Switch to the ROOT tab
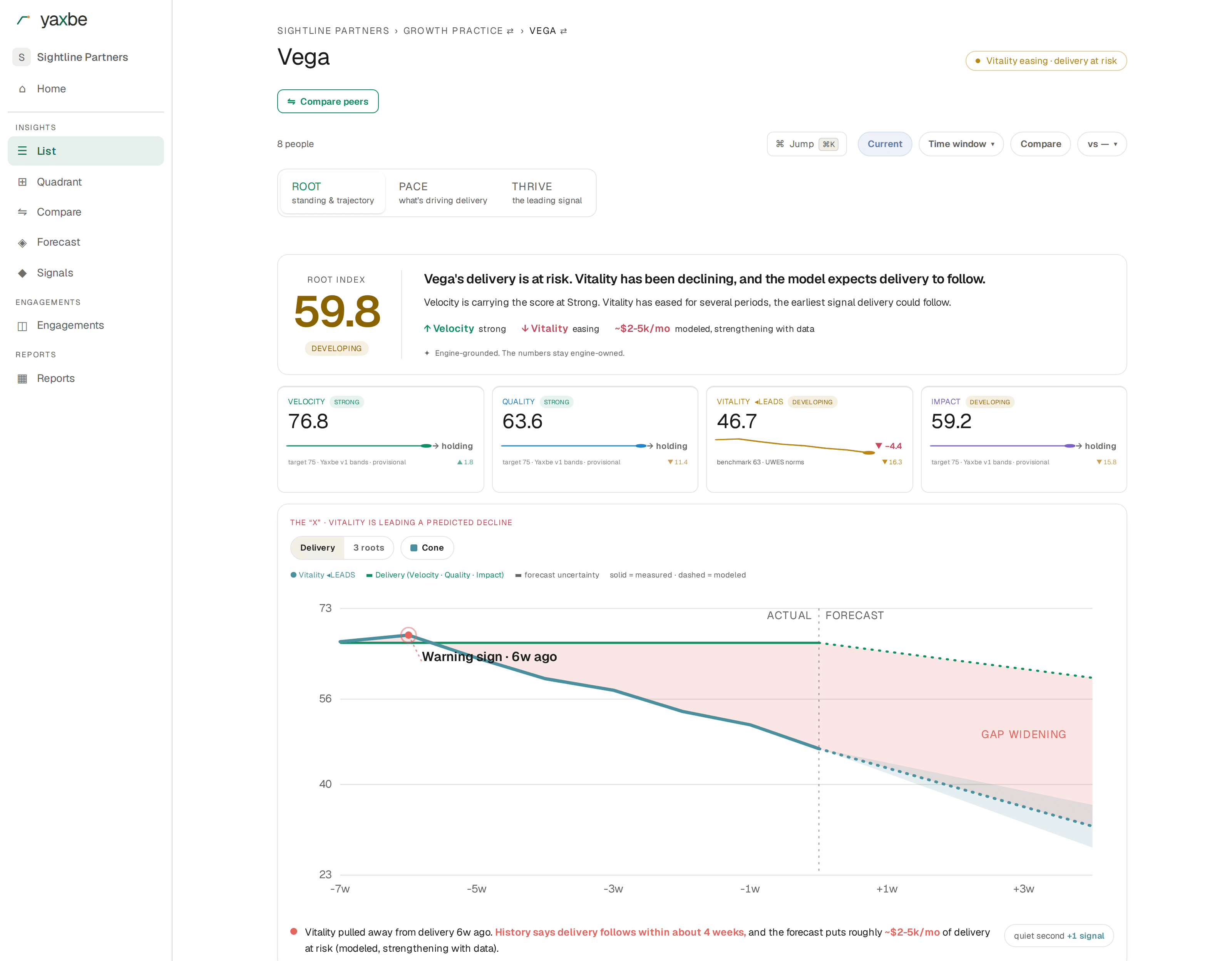Viewport: 1232px width, 961px height. coord(333,193)
